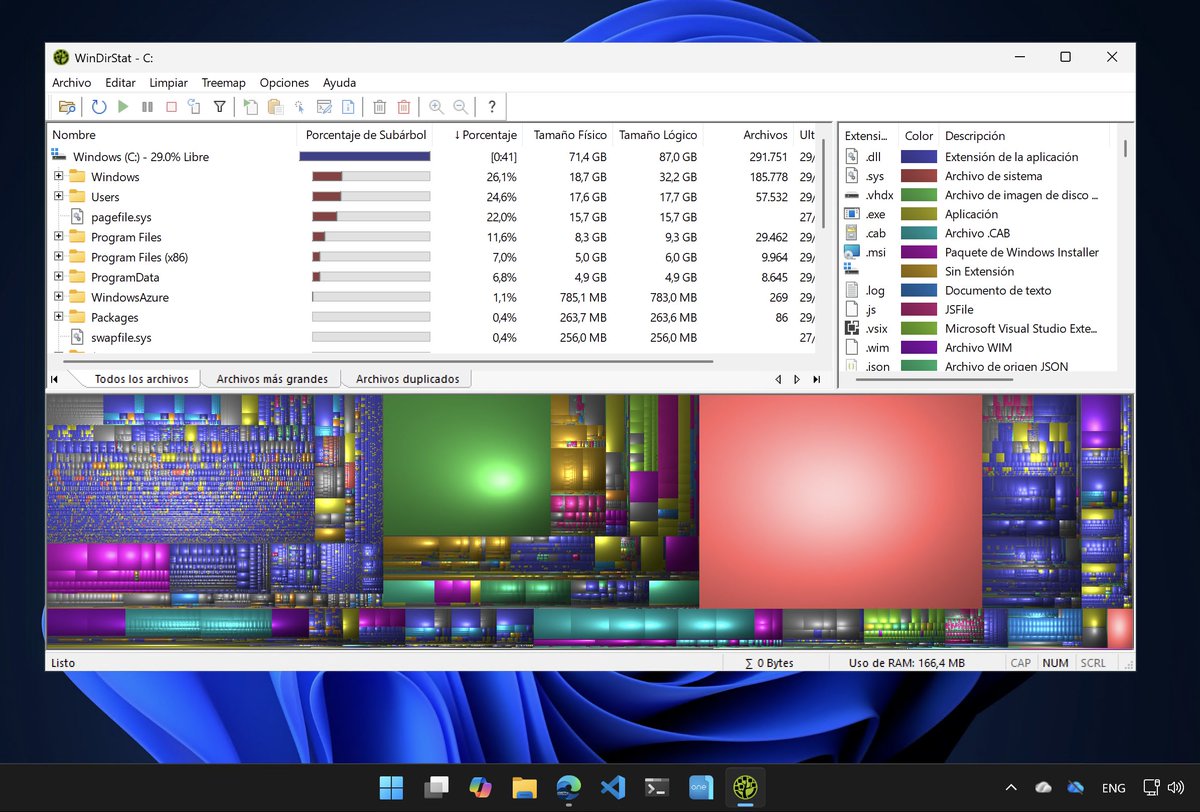1200x812 pixels.
Task: Click the Suspend pause icon
Action: [147, 107]
